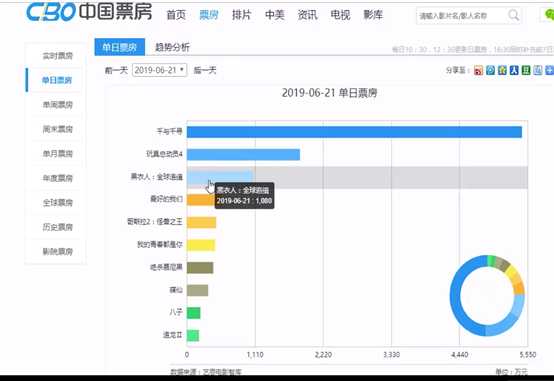Viewport: 554px width, 381px height.
Task: Select 年度票房 in the sidebar
Action: [58, 178]
